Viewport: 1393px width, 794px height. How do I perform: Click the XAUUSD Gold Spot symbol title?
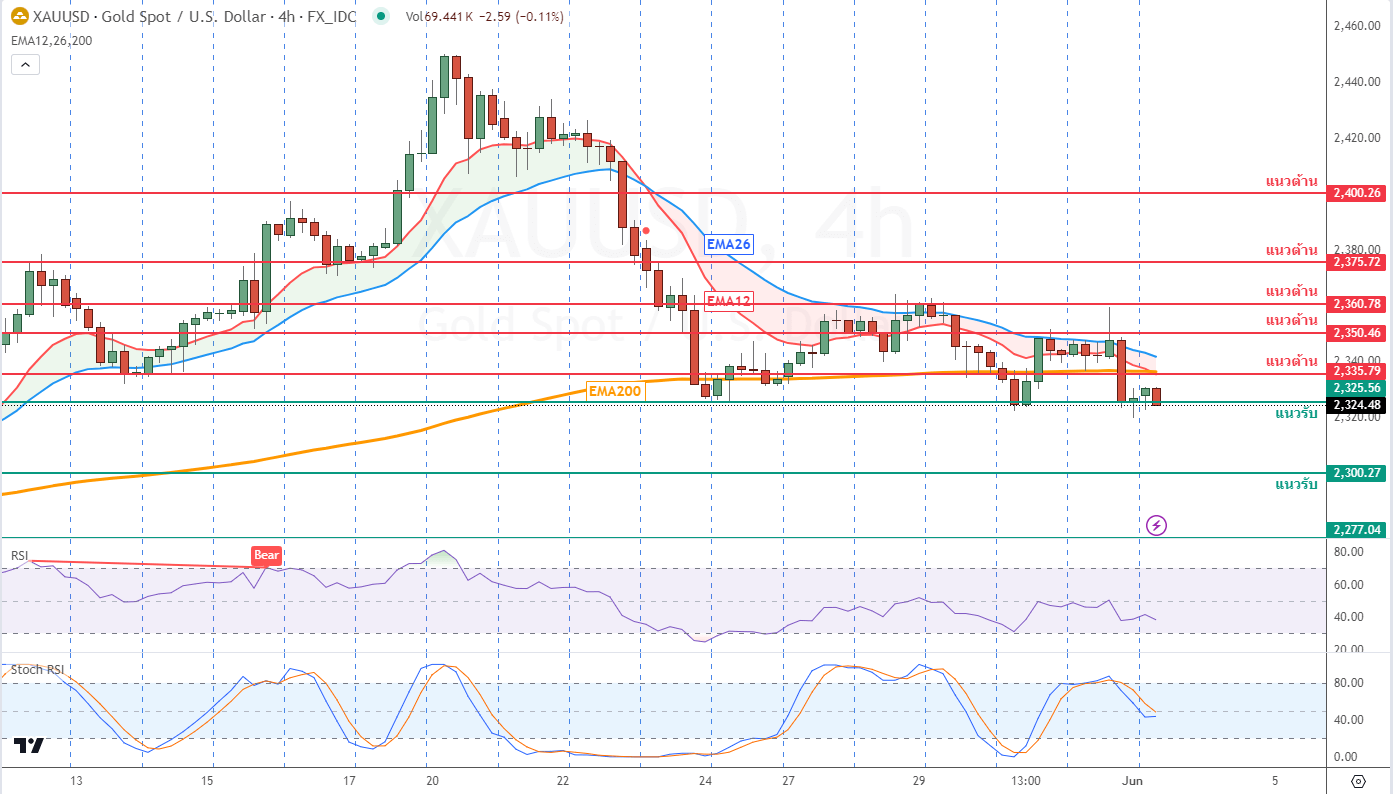coord(194,17)
